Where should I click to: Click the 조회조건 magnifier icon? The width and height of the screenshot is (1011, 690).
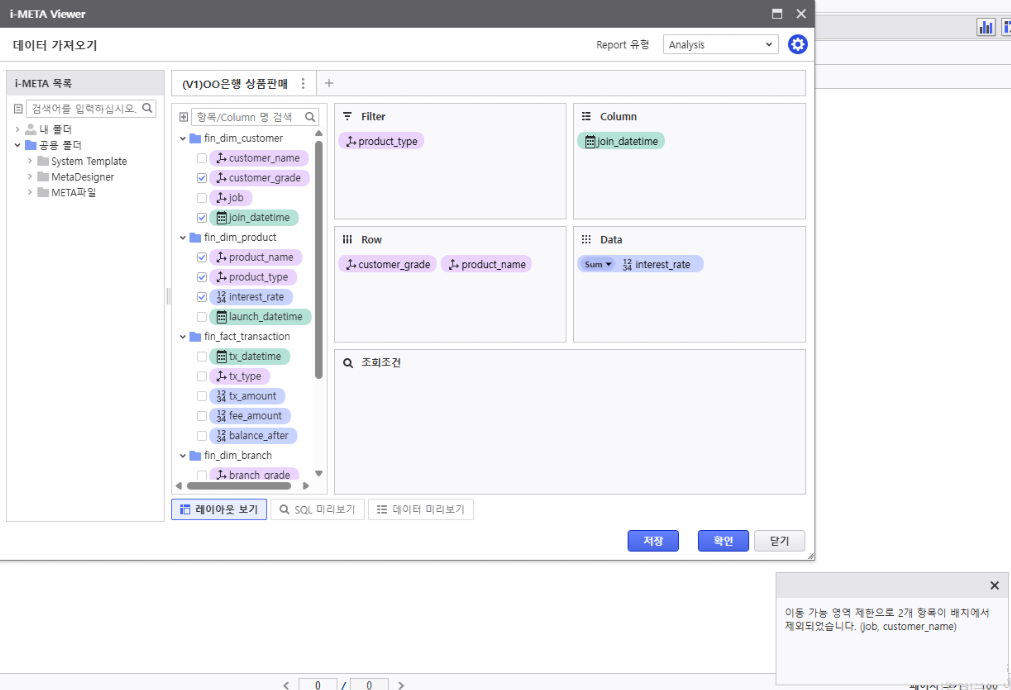tap(348, 363)
